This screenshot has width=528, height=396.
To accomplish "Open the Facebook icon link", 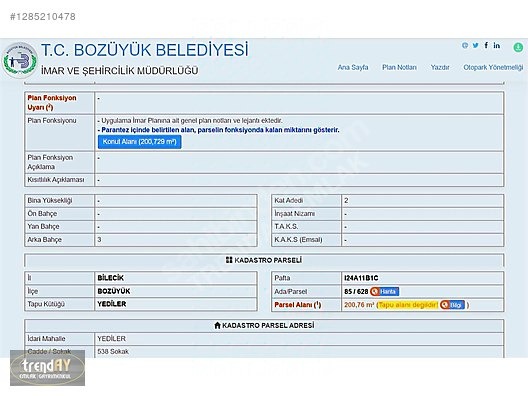I will 486,45.
